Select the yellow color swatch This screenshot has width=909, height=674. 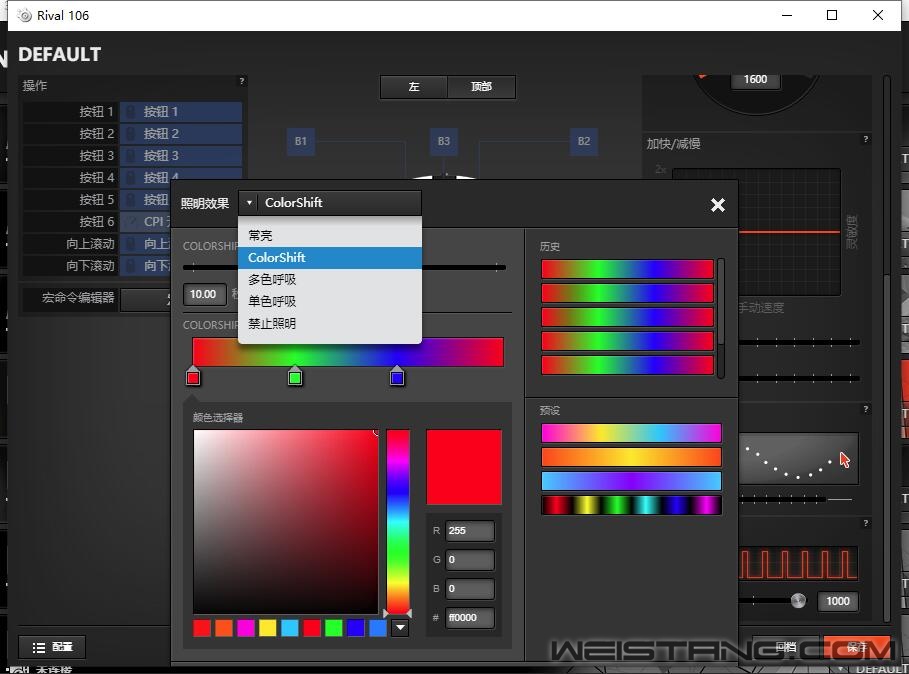267,628
